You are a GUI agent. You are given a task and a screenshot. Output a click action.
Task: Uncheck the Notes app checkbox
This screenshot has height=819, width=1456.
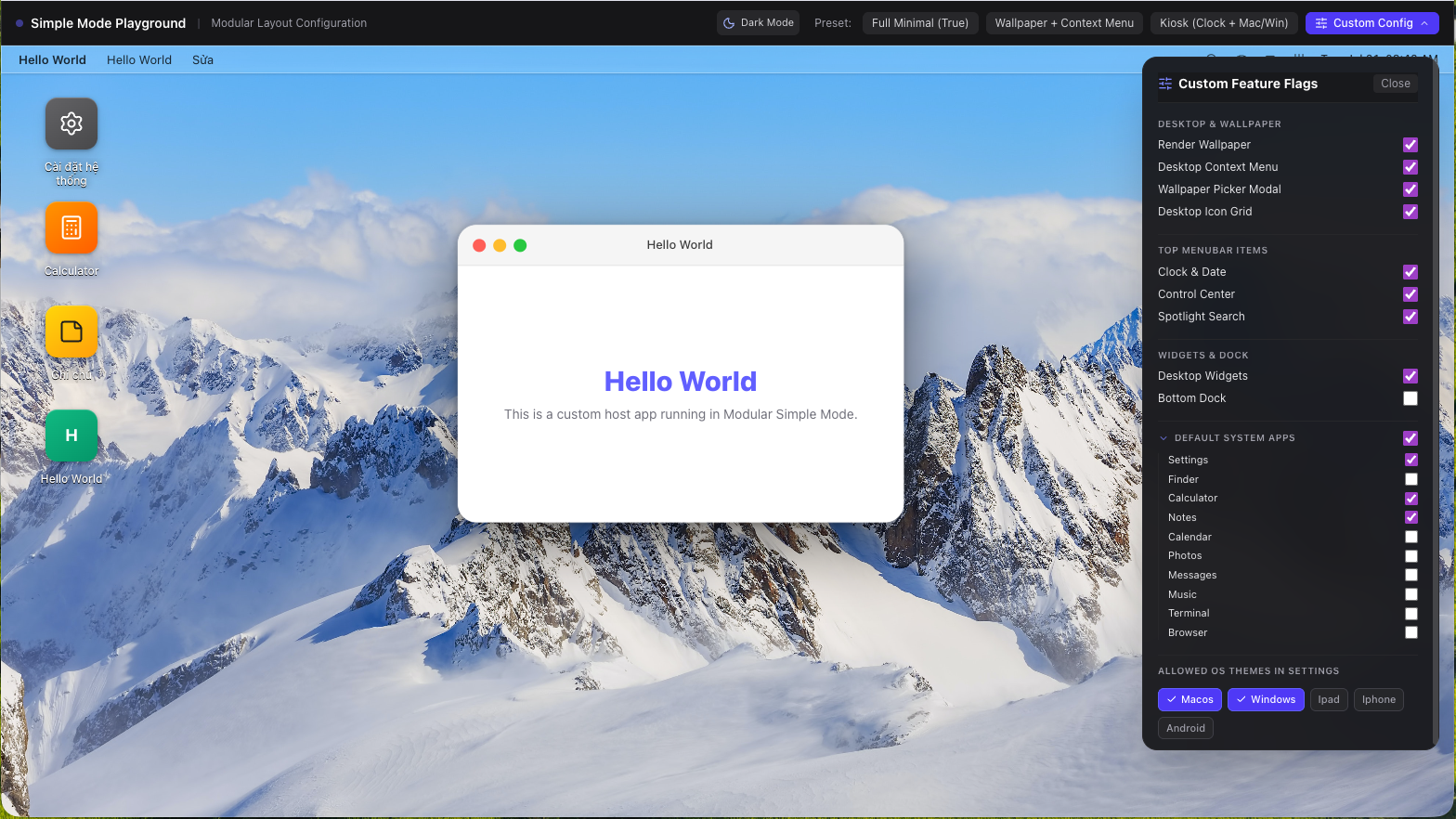(1411, 517)
